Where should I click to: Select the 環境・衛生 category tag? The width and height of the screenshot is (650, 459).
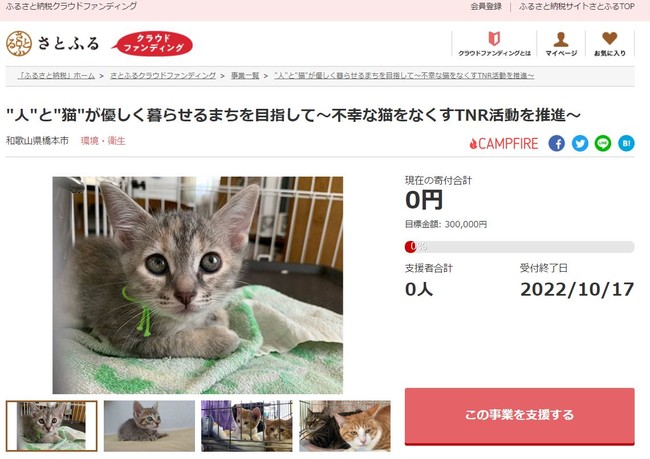tap(103, 141)
